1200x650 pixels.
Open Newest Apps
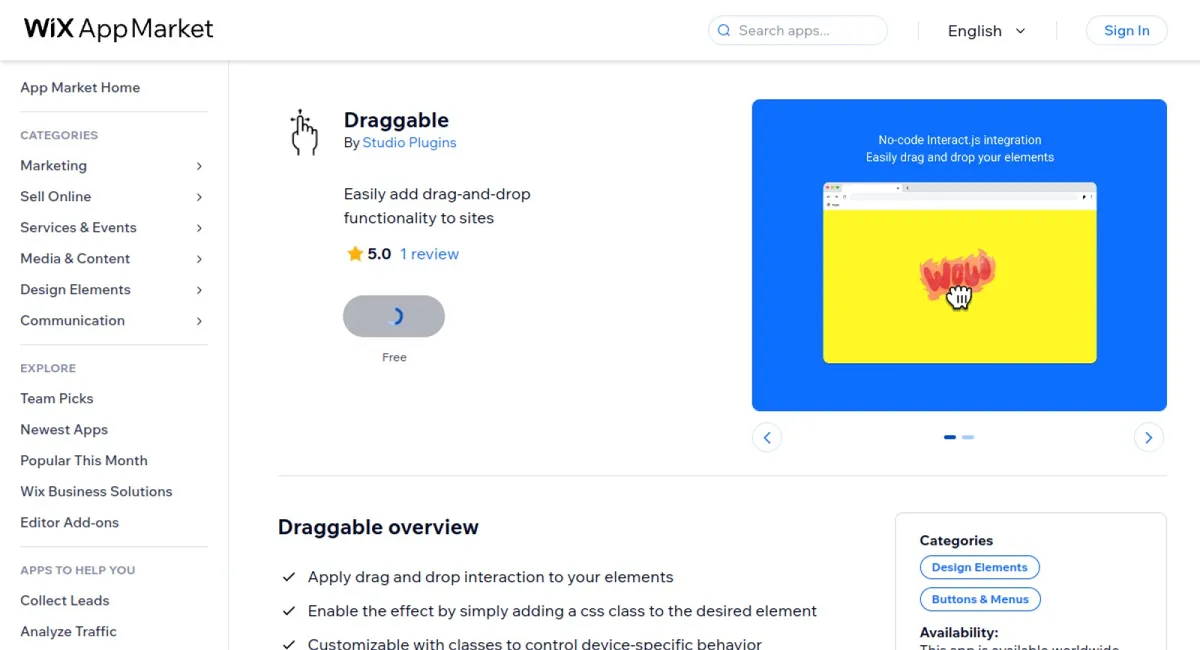64,429
